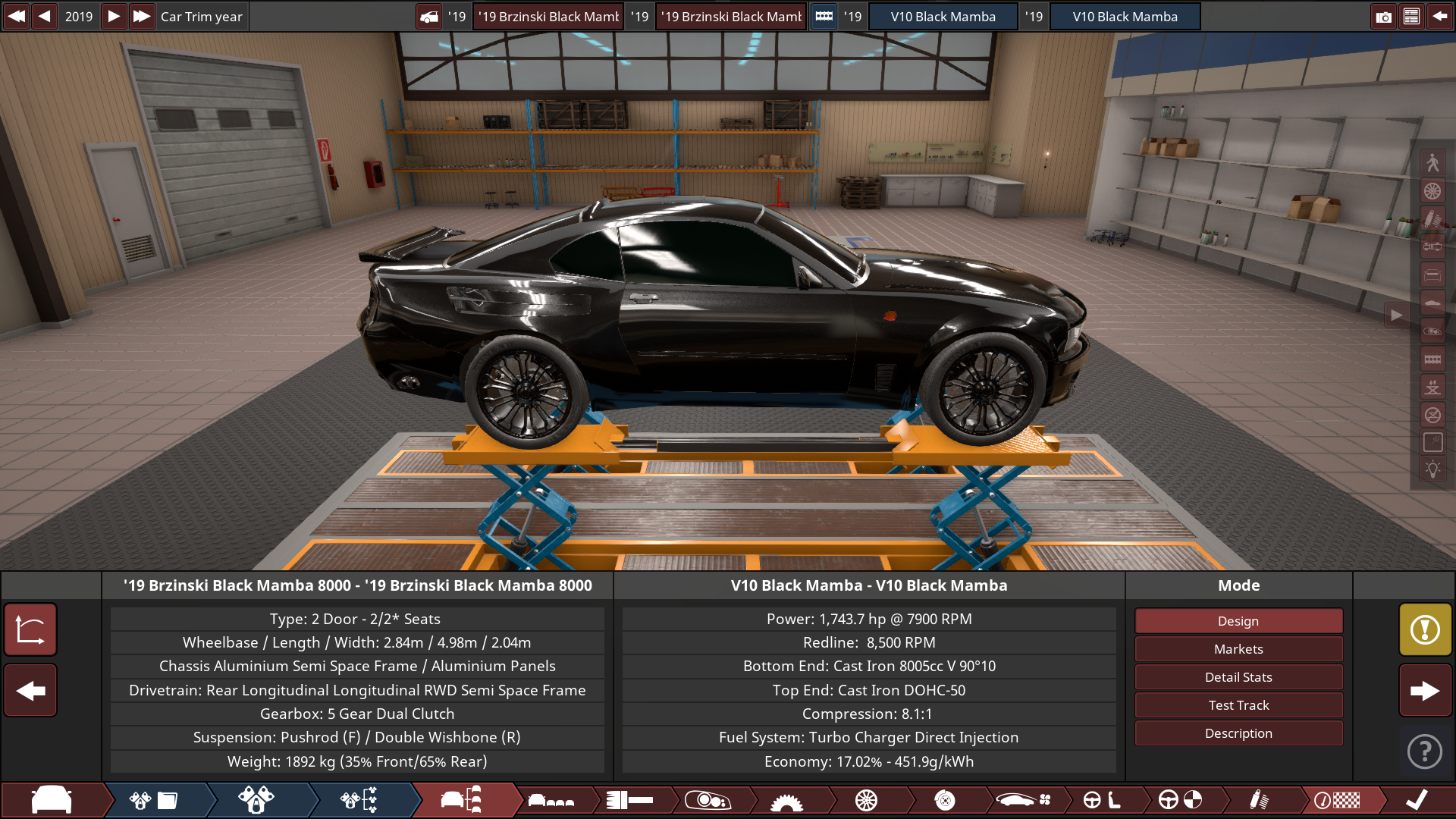Toggle the car lift platform

point(1432,387)
